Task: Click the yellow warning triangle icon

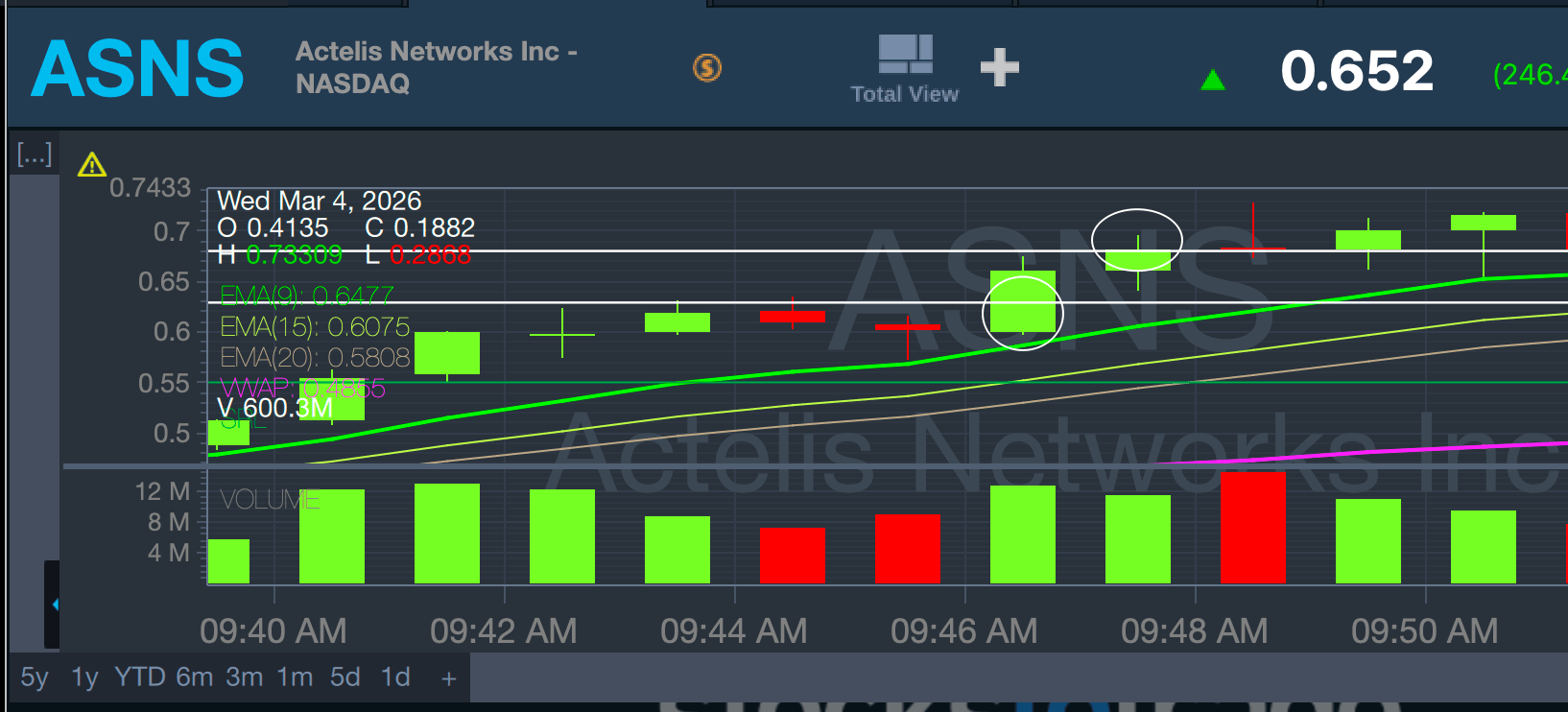Action: (92, 165)
